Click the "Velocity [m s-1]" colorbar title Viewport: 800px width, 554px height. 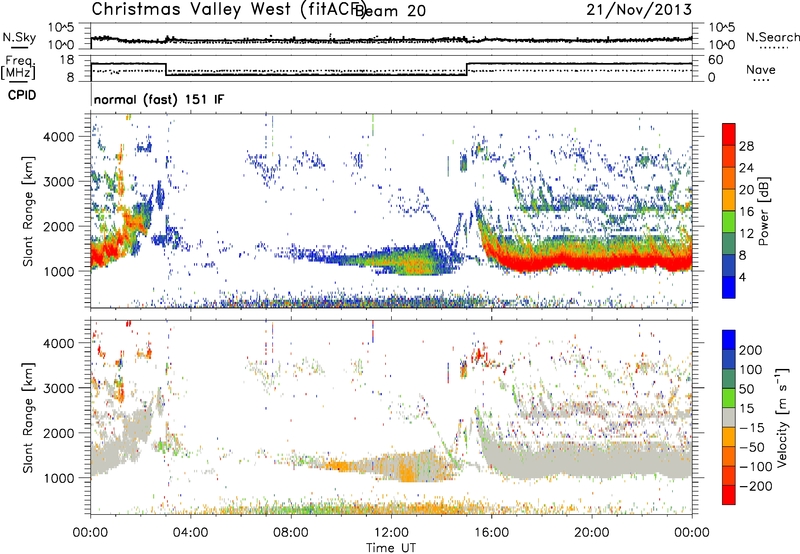click(x=782, y=417)
